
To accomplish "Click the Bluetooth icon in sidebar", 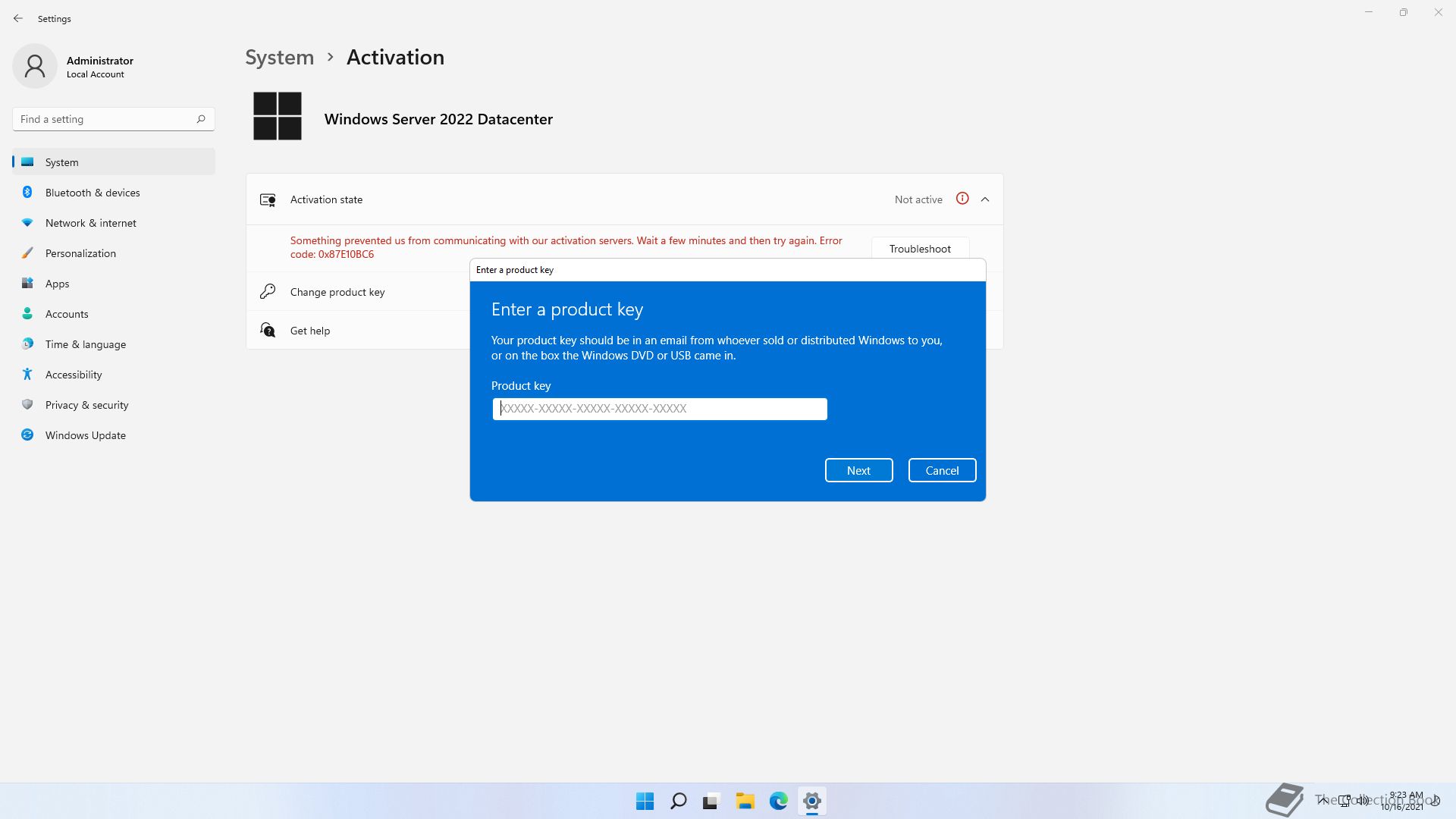I will (x=27, y=192).
